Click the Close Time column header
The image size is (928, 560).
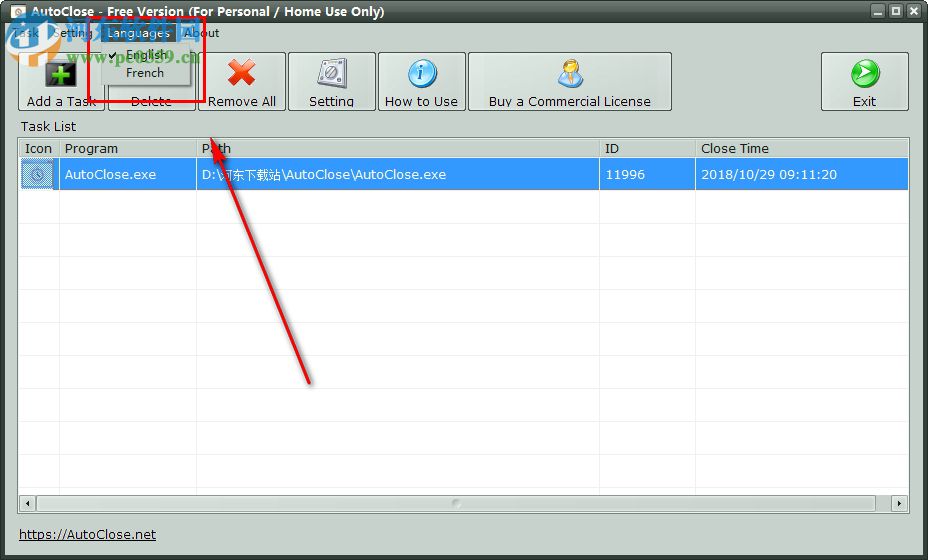click(802, 149)
